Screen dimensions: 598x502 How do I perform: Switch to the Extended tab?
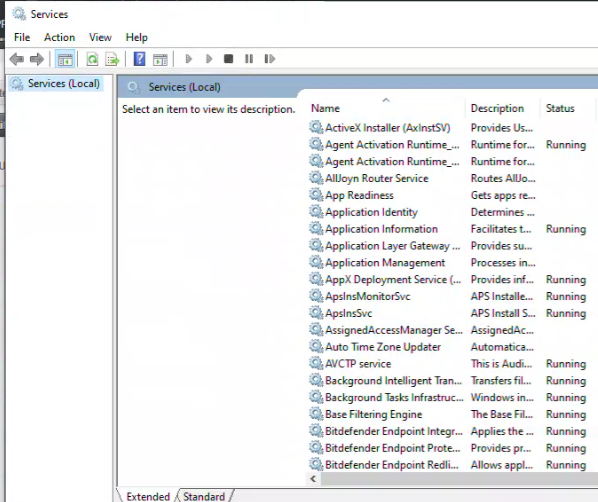(x=148, y=496)
